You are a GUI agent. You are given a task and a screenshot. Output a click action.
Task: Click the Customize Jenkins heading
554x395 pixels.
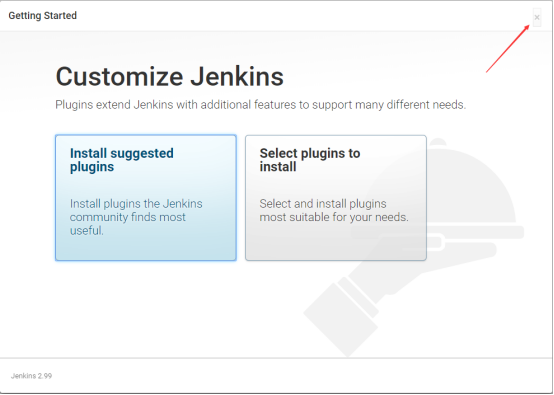click(170, 76)
